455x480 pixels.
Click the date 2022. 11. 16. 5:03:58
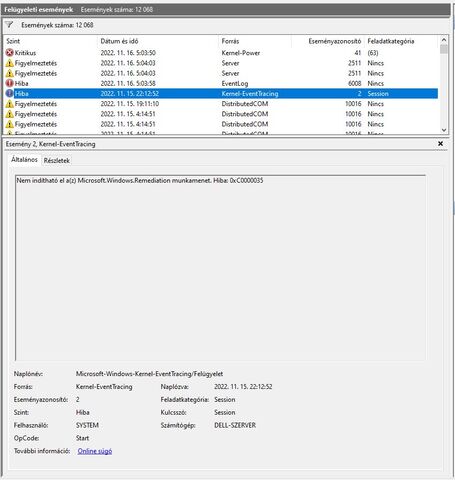coord(128,83)
